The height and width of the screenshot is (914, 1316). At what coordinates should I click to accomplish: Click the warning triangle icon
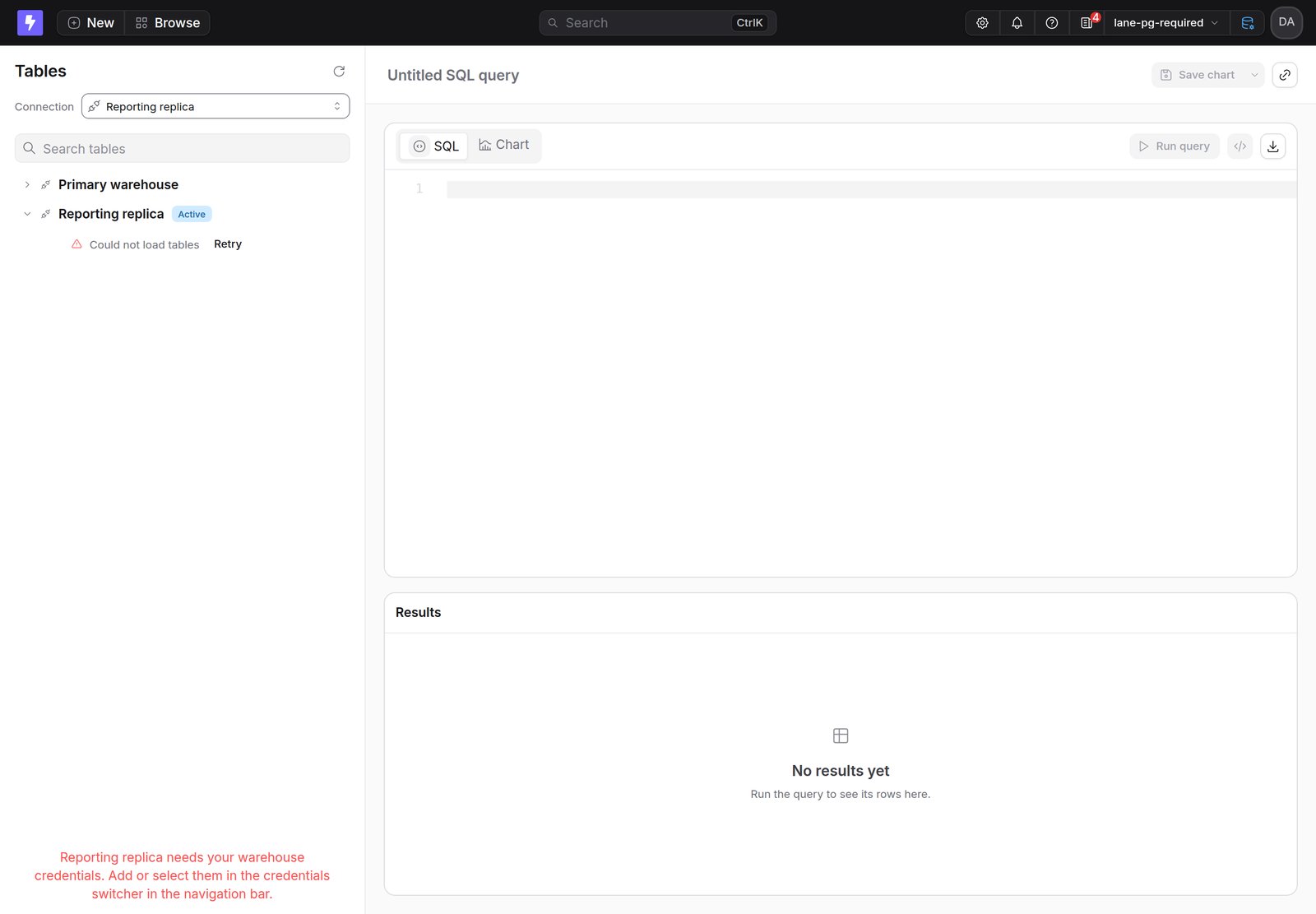(76, 244)
